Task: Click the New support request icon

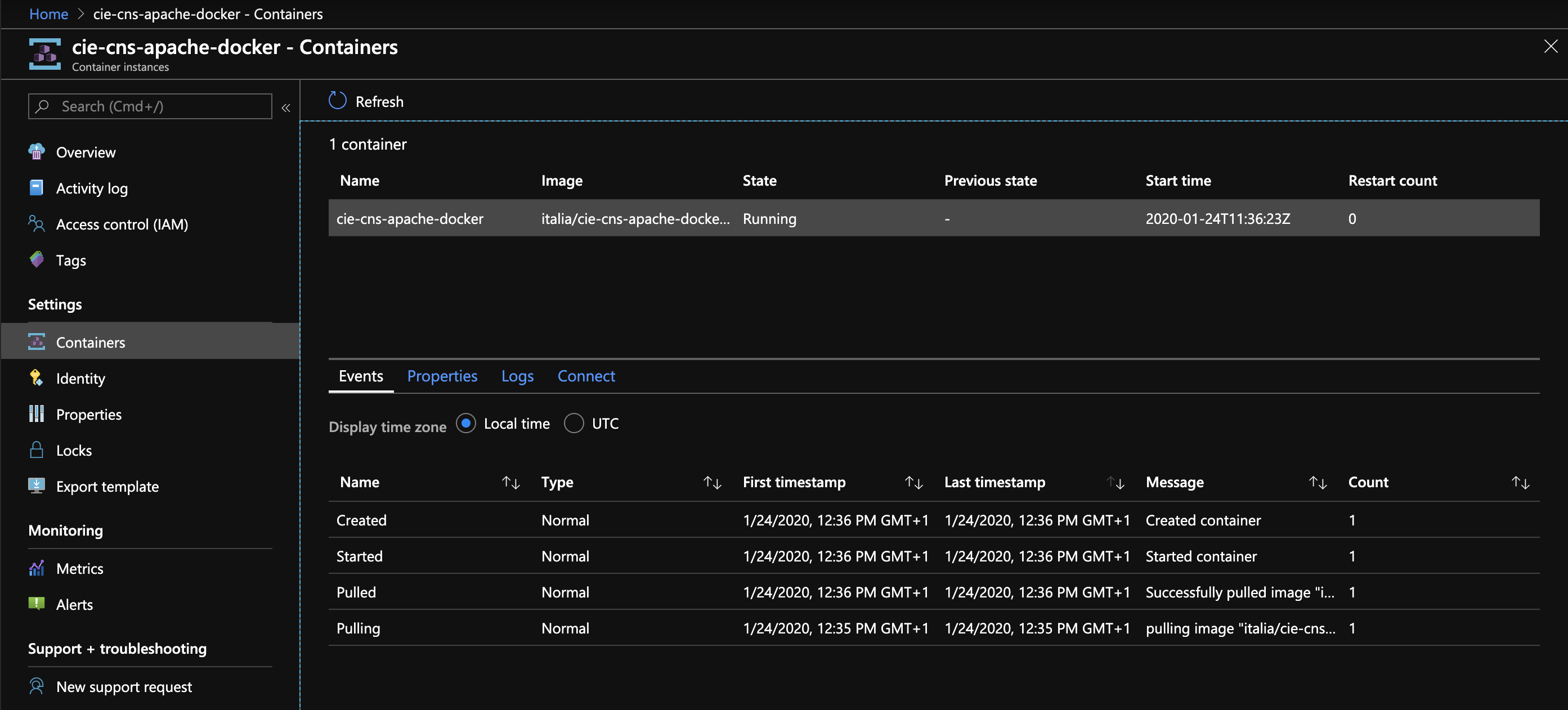Action: tap(37, 686)
